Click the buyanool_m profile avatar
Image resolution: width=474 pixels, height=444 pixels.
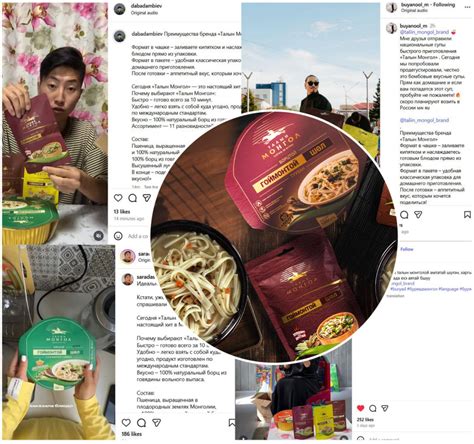coord(391,7)
